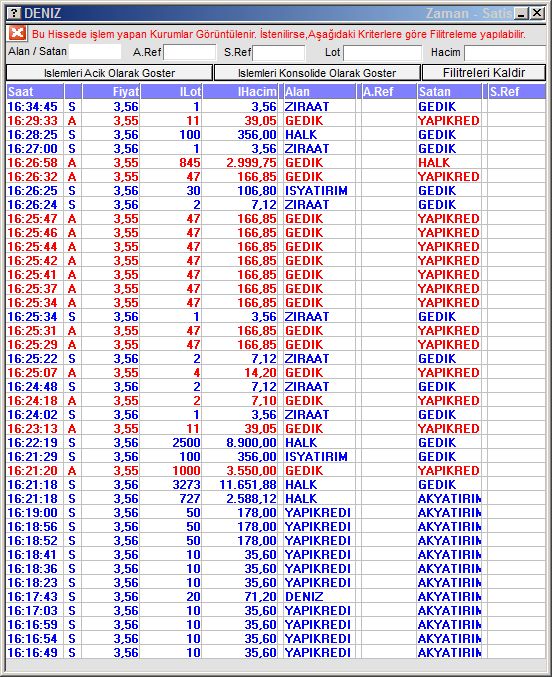Click lot value 2500
Screen dimensions: 552x677
pos(186,443)
